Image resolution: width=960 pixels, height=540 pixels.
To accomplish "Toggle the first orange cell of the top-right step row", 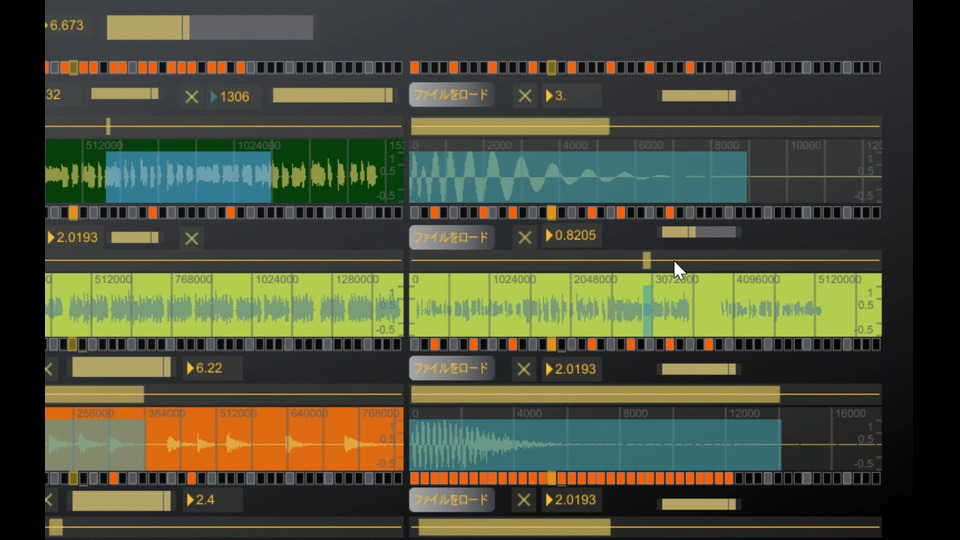I will pyautogui.click(x=414, y=67).
